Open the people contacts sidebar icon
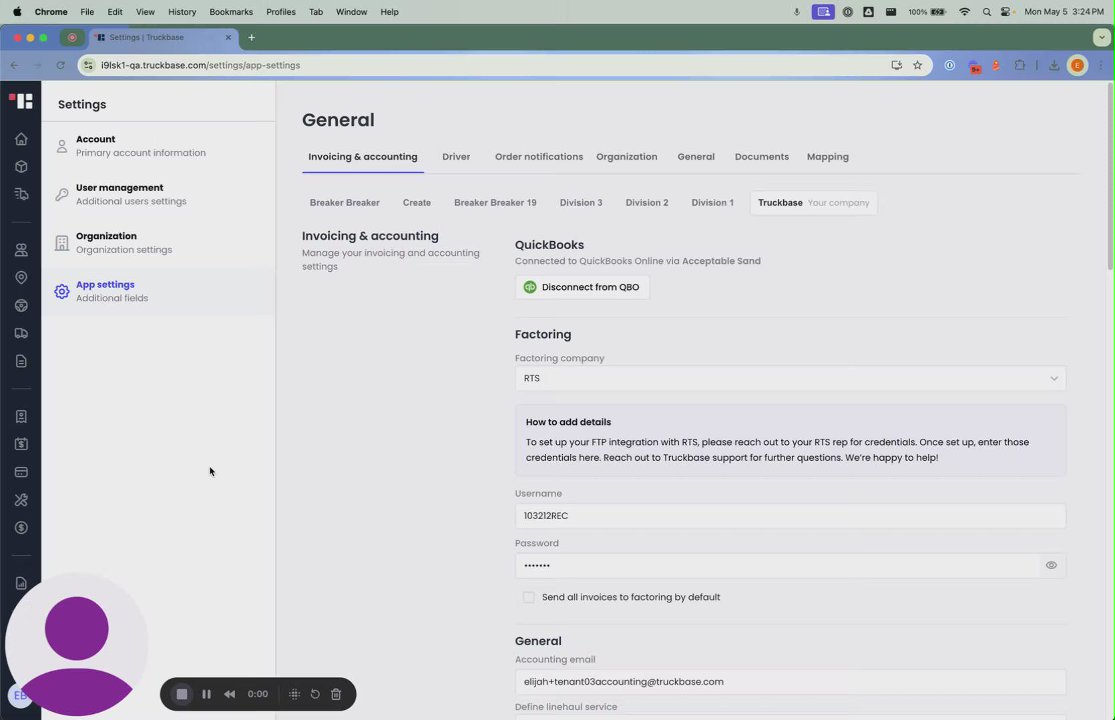The height and width of the screenshot is (720, 1115). click(x=21, y=249)
